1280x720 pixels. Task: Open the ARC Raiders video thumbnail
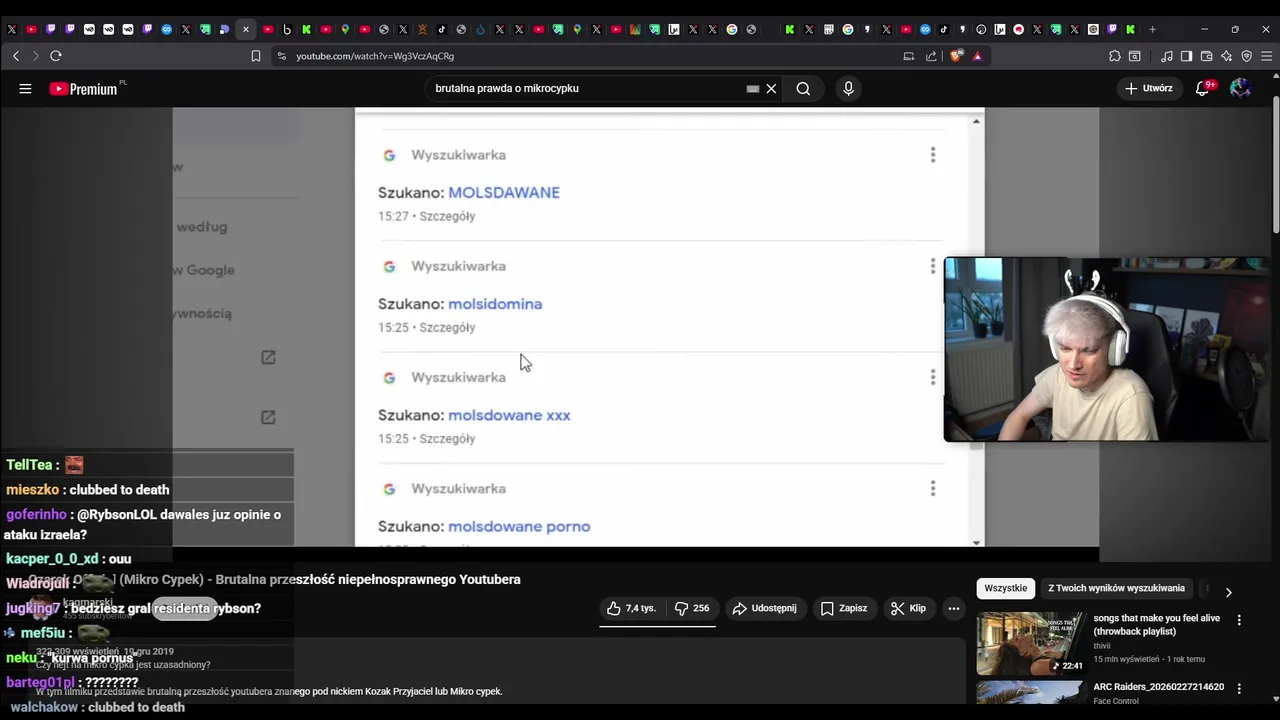pos(1030,693)
